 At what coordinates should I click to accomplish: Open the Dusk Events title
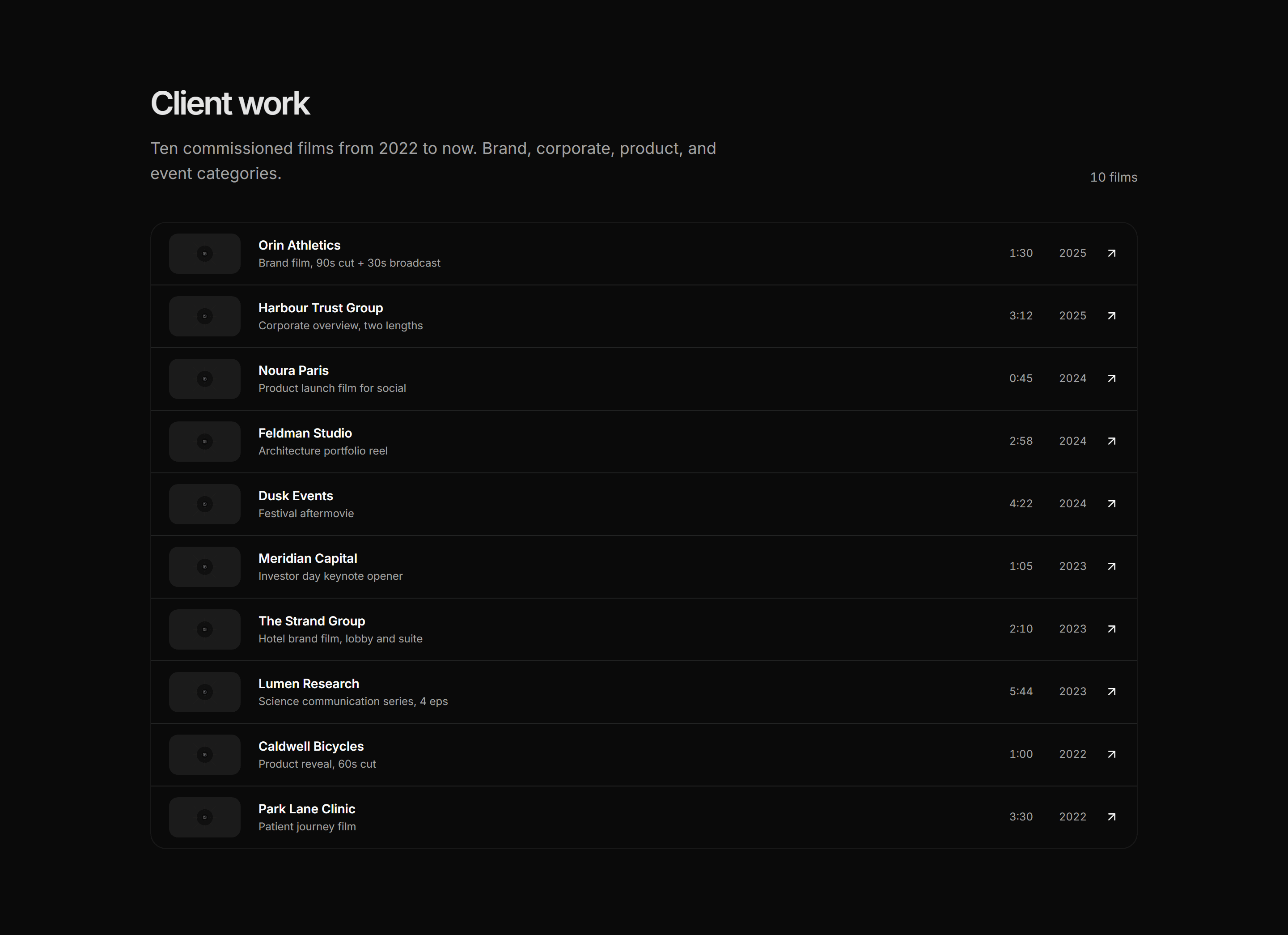click(x=296, y=496)
